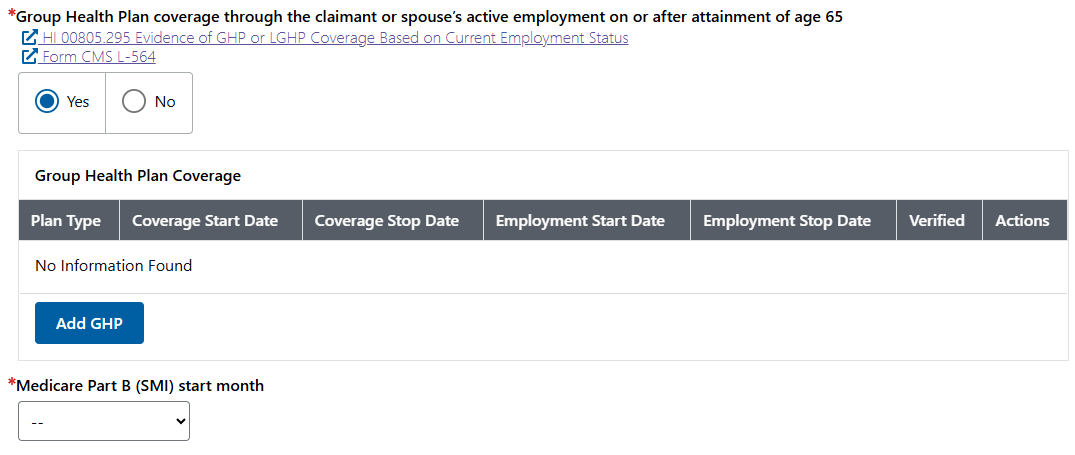Click the No Information Found row
Viewport: 1075px width, 455px height.
pyautogui.click(x=113, y=266)
